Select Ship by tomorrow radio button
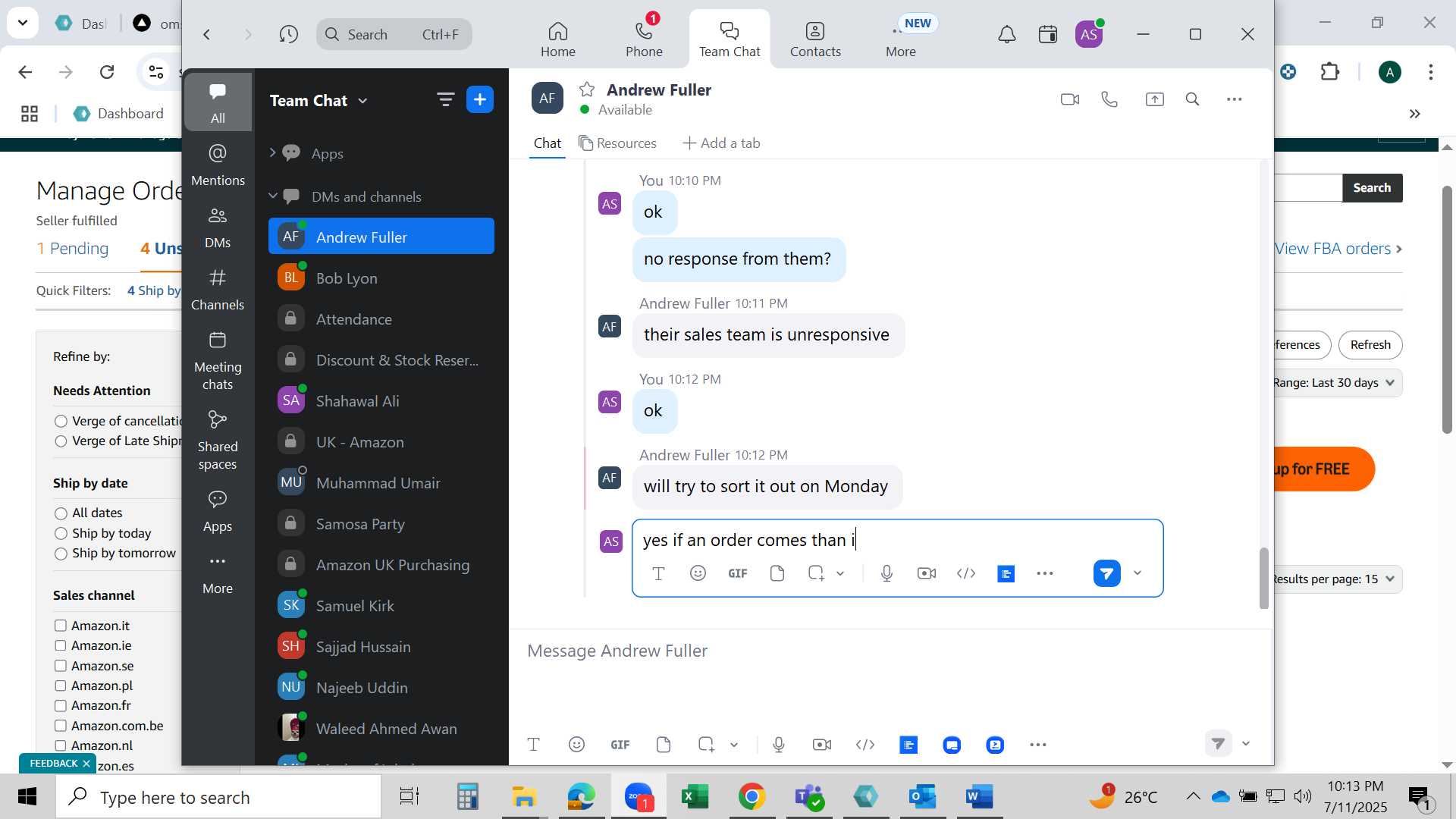The image size is (1456, 819). (x=61, y=554)
